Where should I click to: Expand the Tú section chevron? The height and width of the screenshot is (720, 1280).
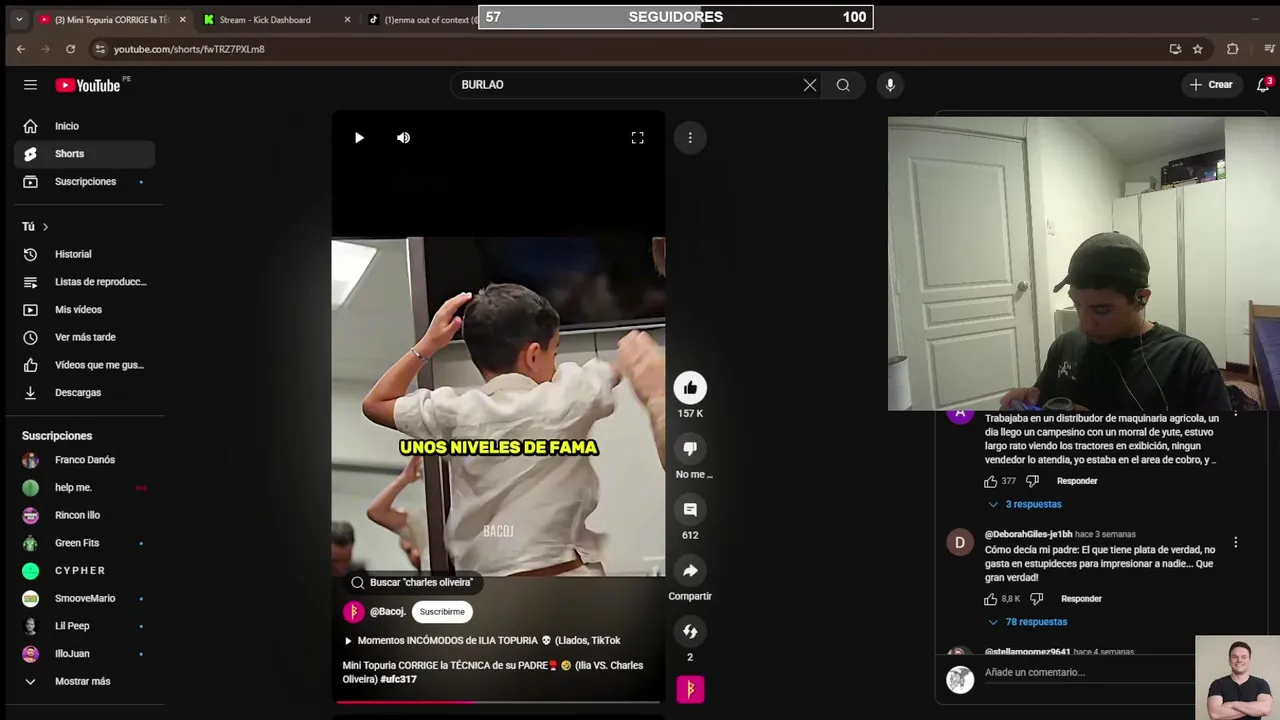point(45,227)
